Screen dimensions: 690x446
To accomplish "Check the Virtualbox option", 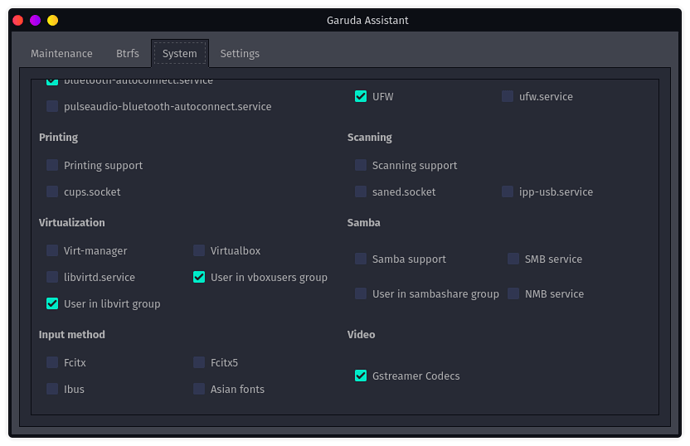I will (x=199, y=250).
